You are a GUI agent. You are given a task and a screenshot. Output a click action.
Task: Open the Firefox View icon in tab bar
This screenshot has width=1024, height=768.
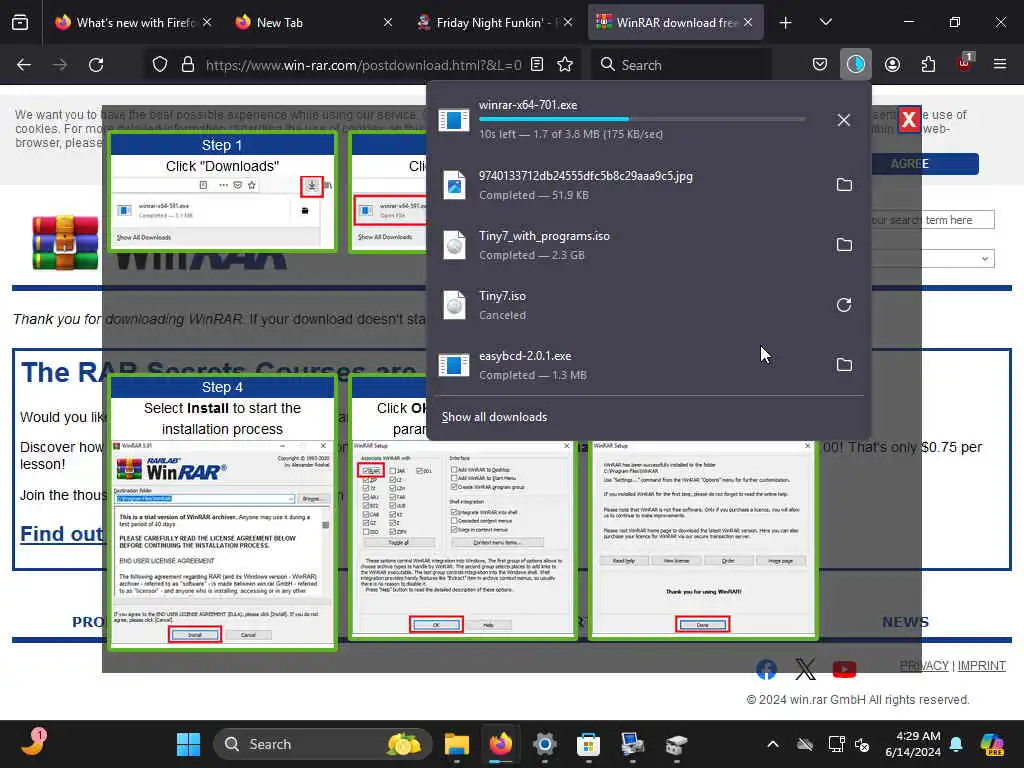[20, 22]
